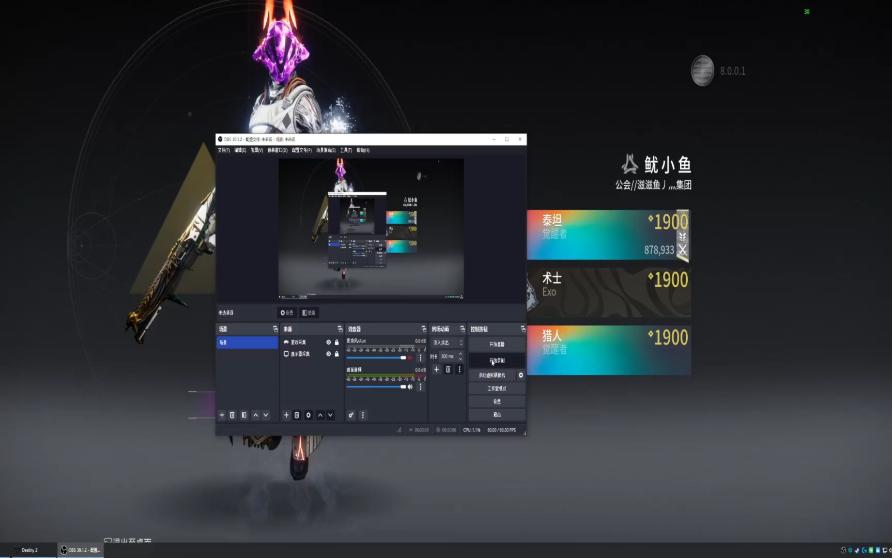The image size is (892, 558).
Task: Unmute the Mic/Aux red speaker icon
Action: click(410, 358)
